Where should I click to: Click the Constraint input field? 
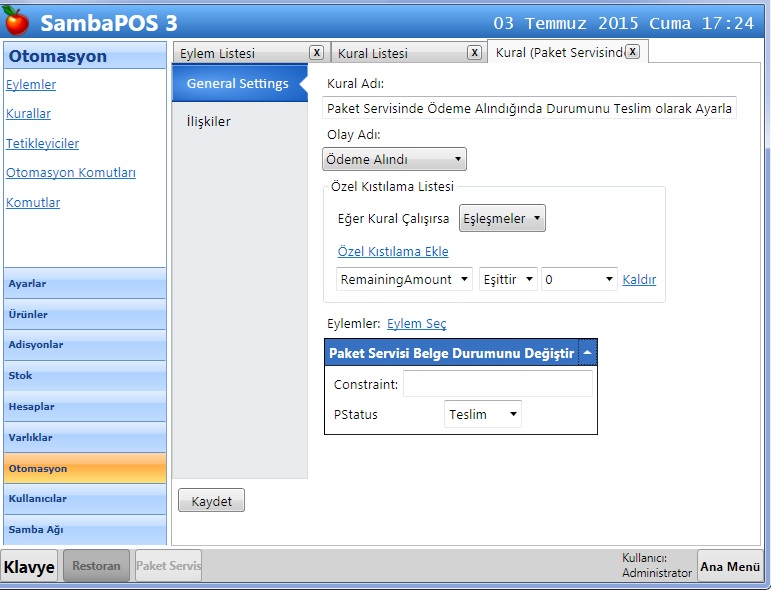pyautogui.click(x=497, y=384)
